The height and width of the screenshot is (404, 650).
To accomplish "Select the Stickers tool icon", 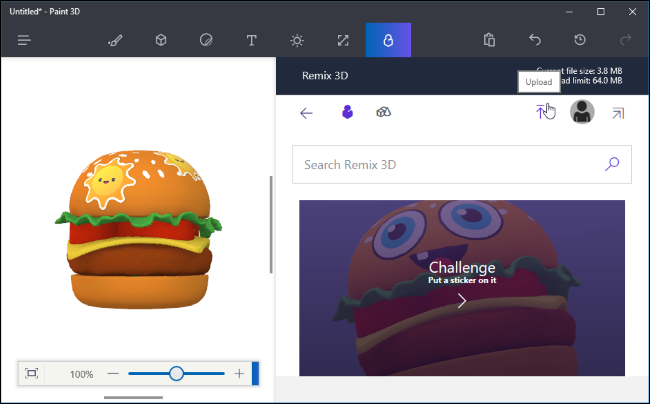I will [x=206, y=40].
